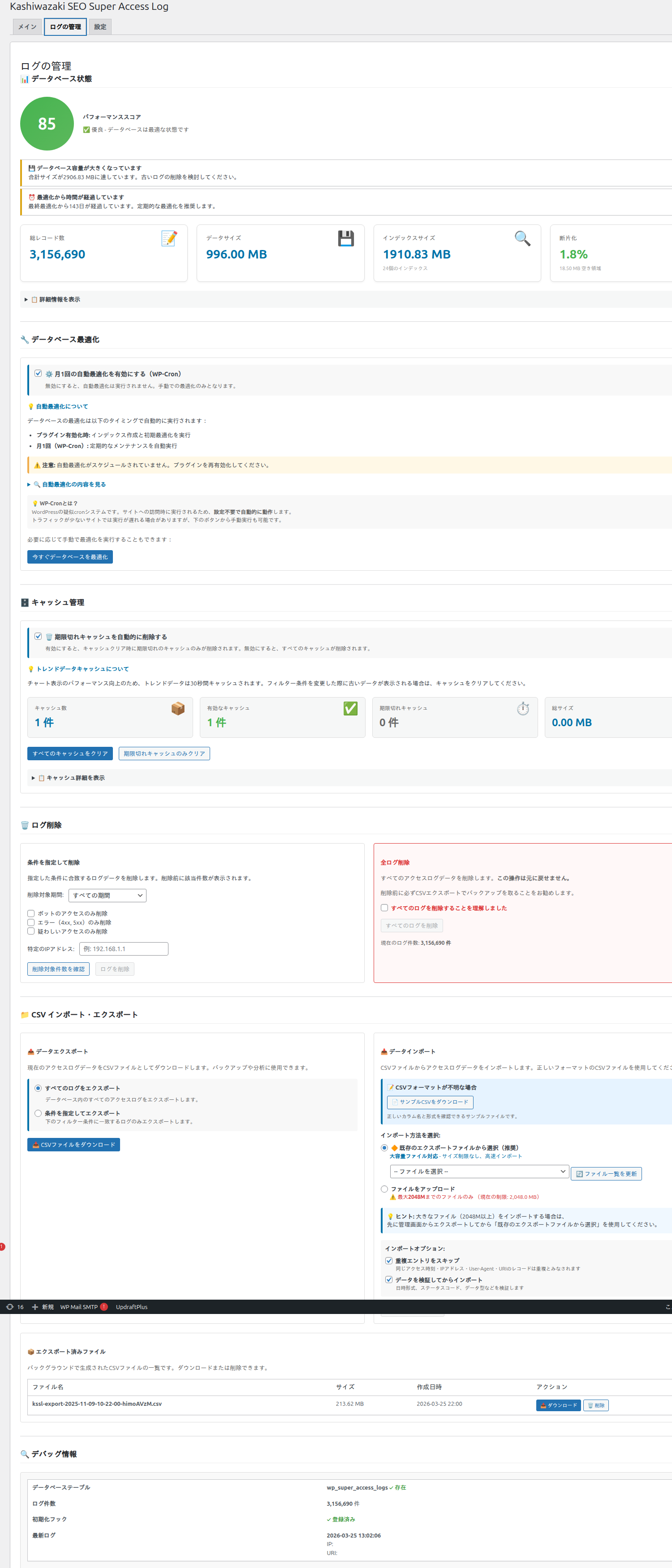Click the notepad icon on total records card
This screenshot has width=672, height=1568.
coord(168,239)
